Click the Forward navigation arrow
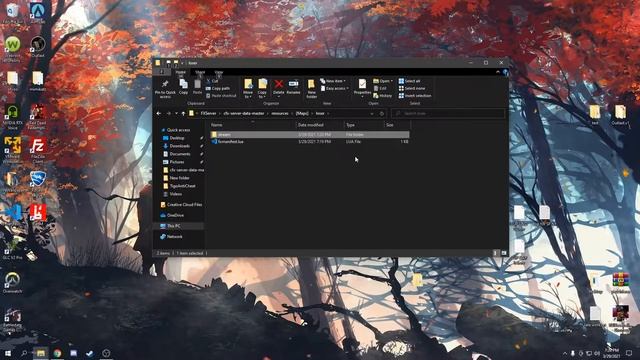This screenshot has width=640, height=360. (169, 113)
